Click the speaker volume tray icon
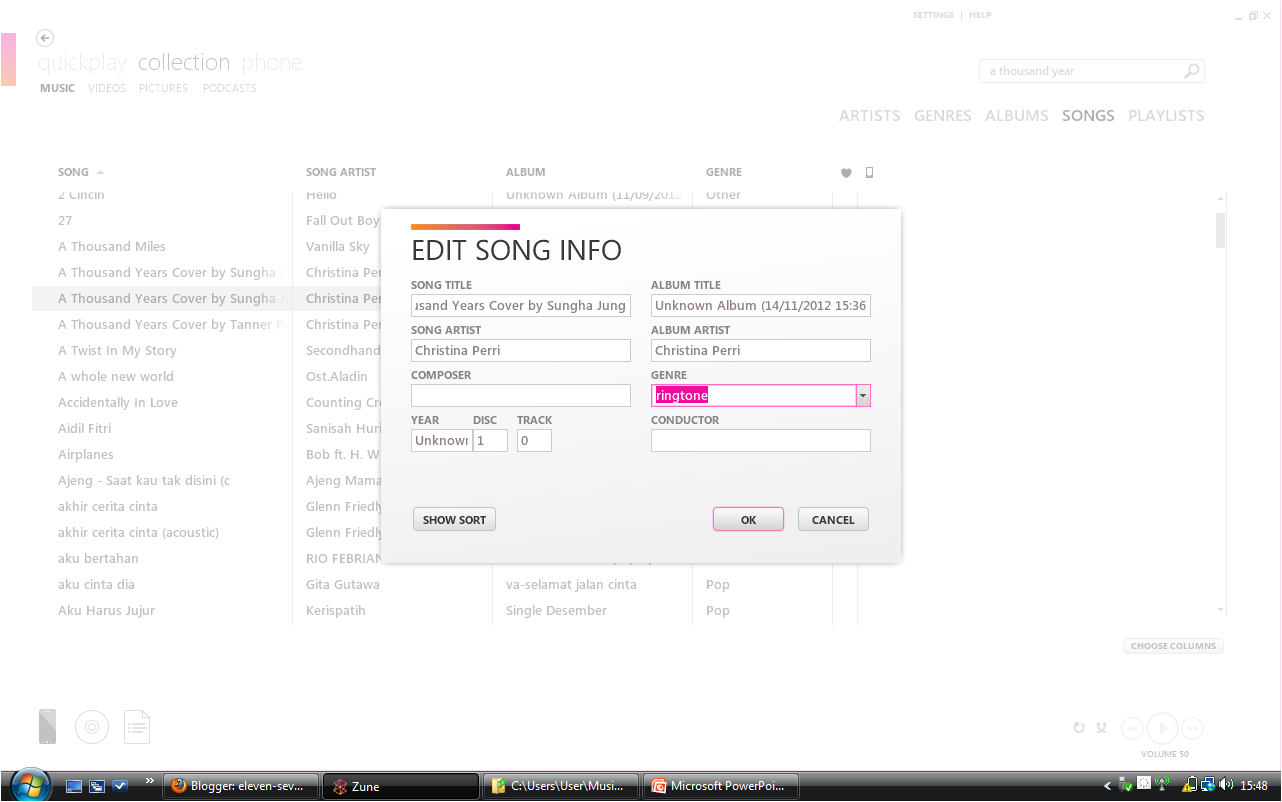The width and height of the screenshot is (1282, 802). point(1227,785)
